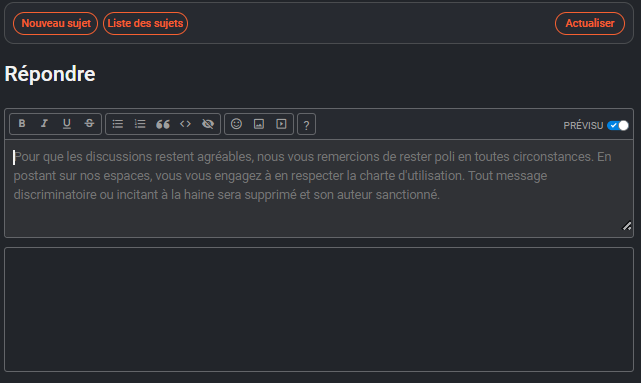Toggle the PRÉVISU preview switch

(618, 125)
